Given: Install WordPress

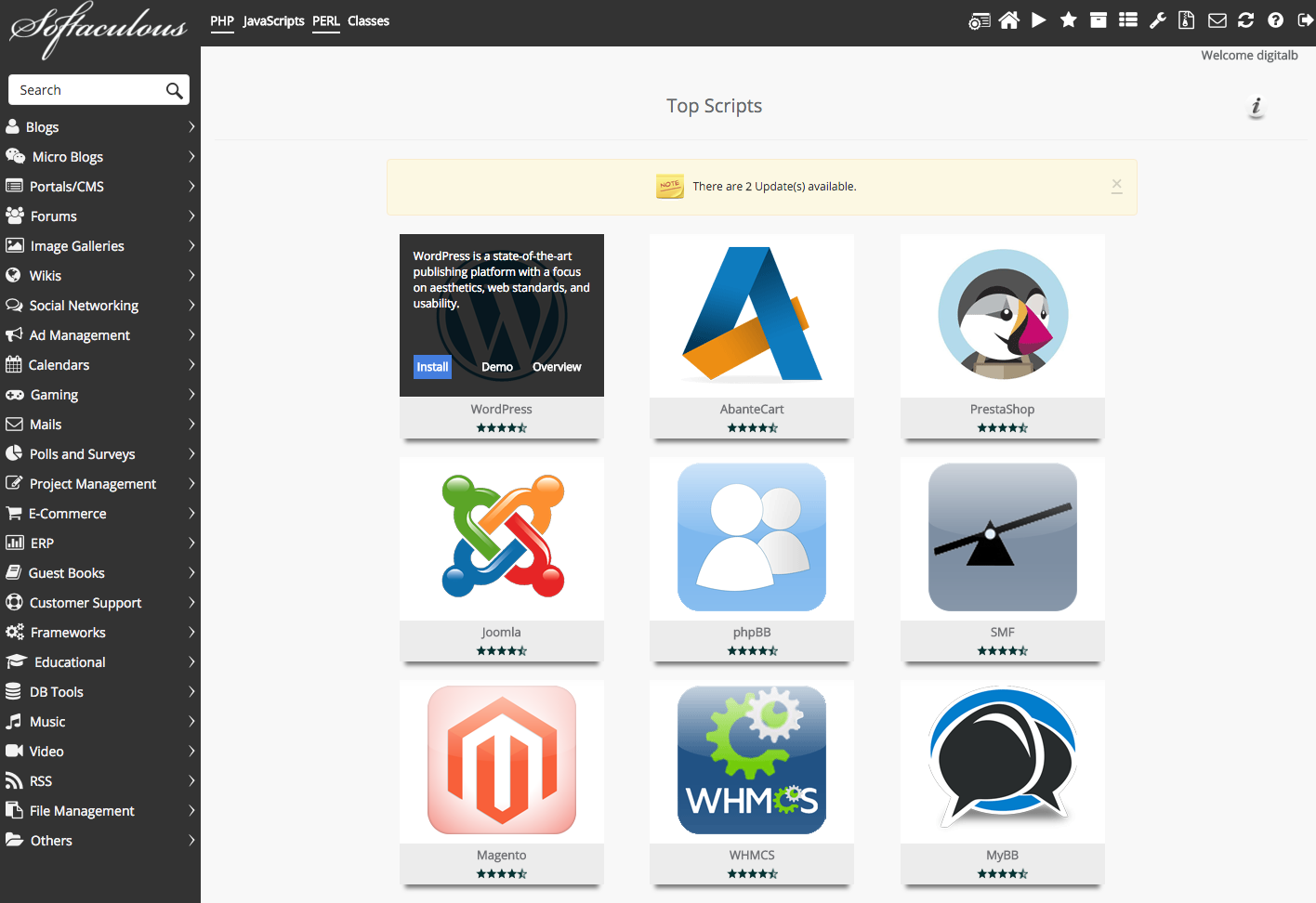Looking at the screenshot, I should [x=431, y=366].
